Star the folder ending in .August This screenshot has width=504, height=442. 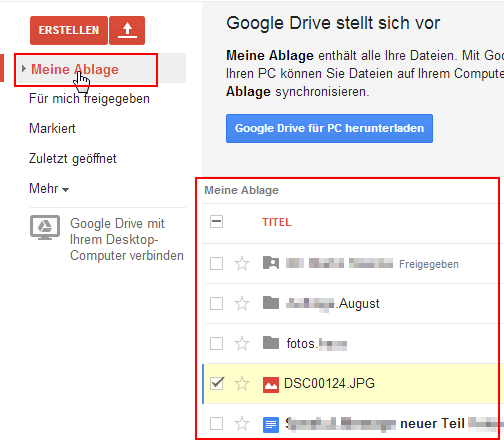coord(242,303)
